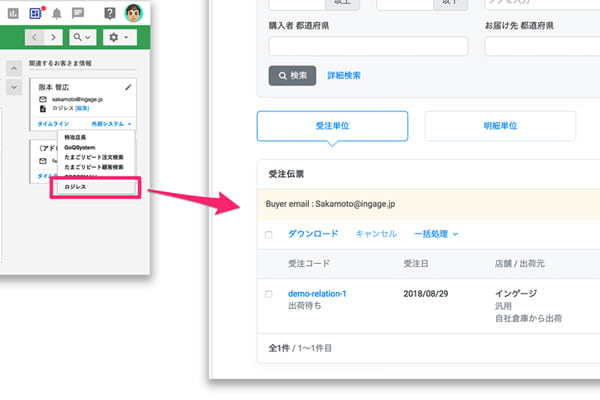Viewport: 600px width, 400px height.
Task: Check the box for order demo-relation-1
Action: pos(268,294)
